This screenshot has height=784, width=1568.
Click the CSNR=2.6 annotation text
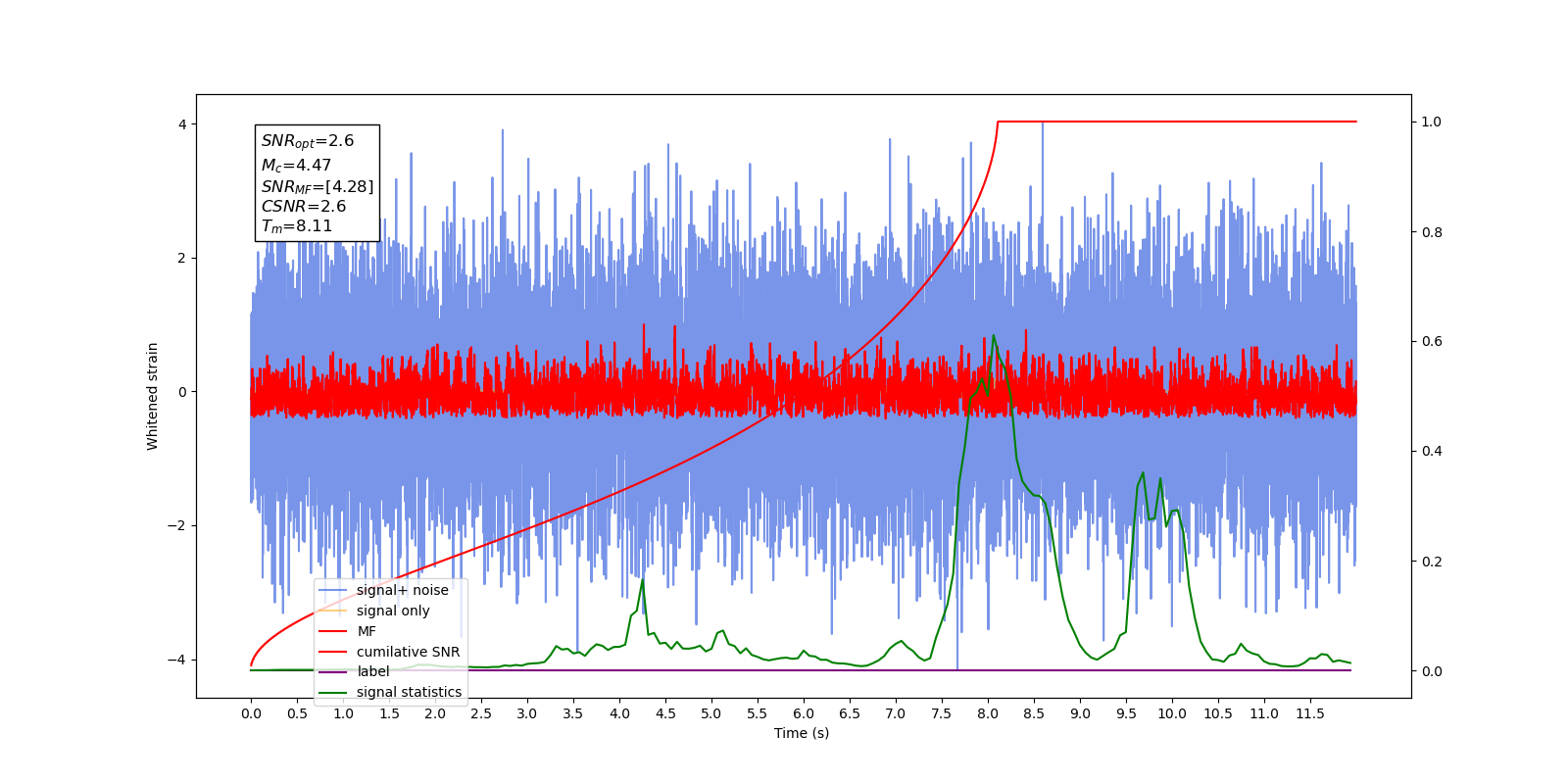(304, 207)
